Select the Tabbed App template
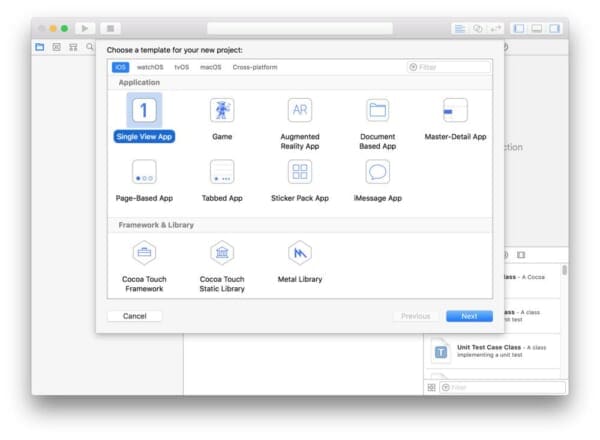The height and width of the screenshot is (440, 600). (222, 172)
